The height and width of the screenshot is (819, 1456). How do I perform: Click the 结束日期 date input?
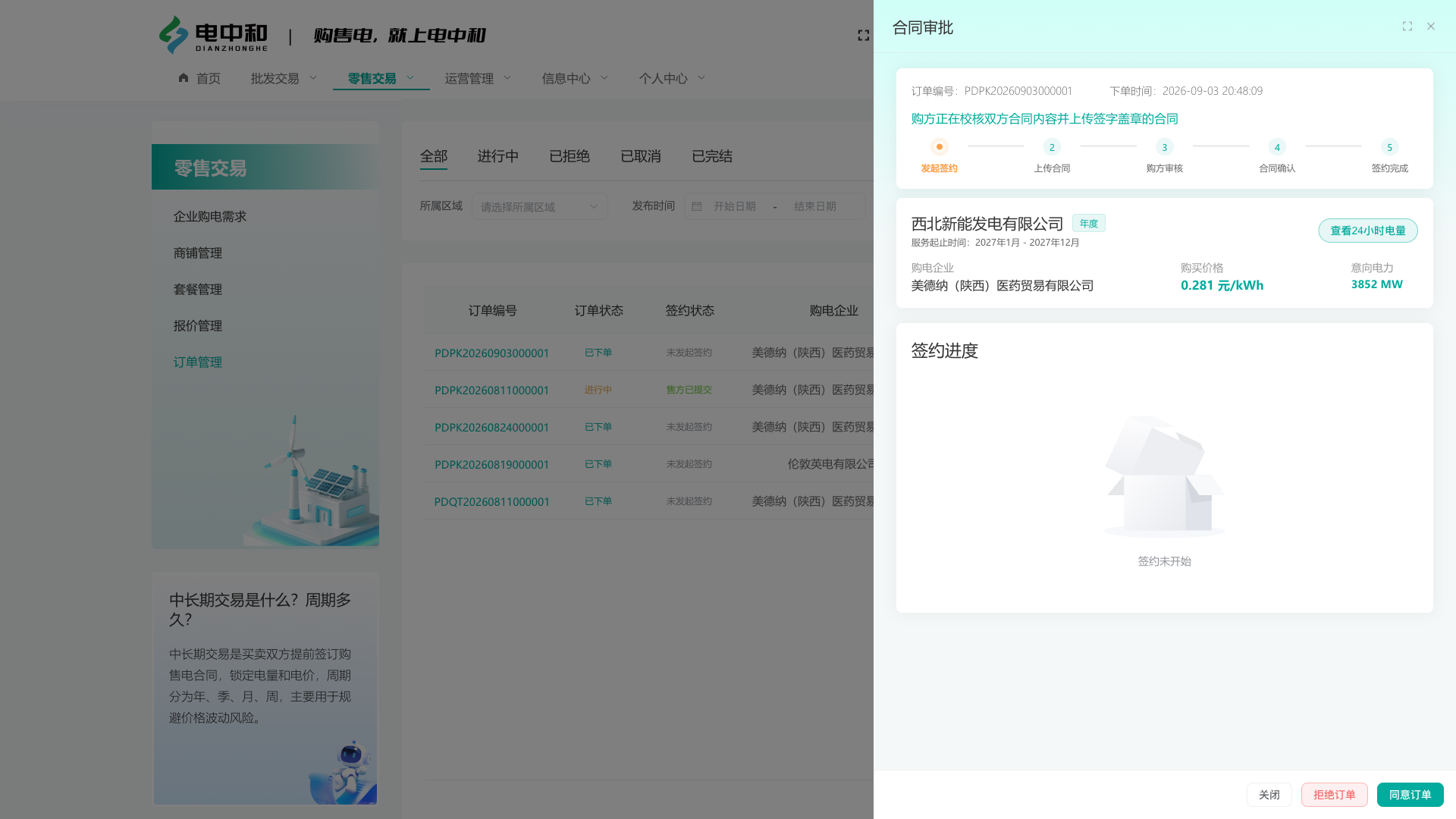pos(814,206)
